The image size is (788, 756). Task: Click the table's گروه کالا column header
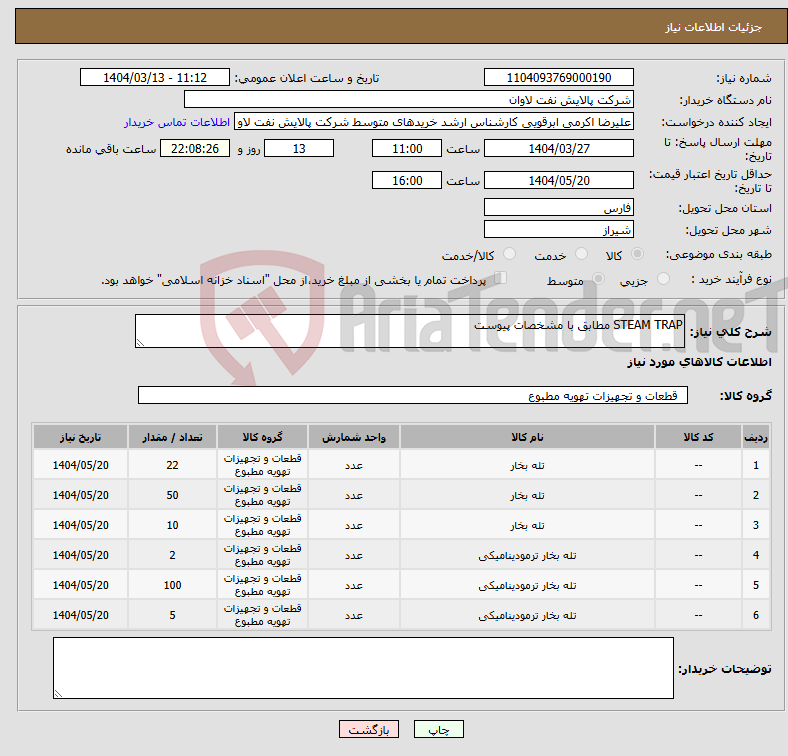click(262, 437)
